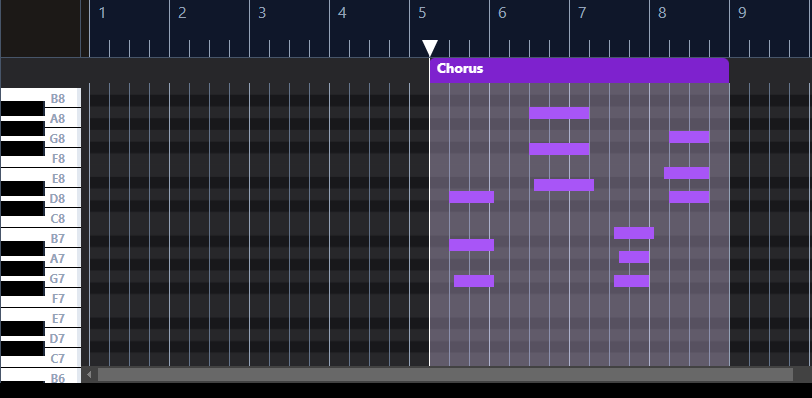Click the playhead marker triangle at bar 5
This screenshot has height=398, width=812.
[430, 48]
